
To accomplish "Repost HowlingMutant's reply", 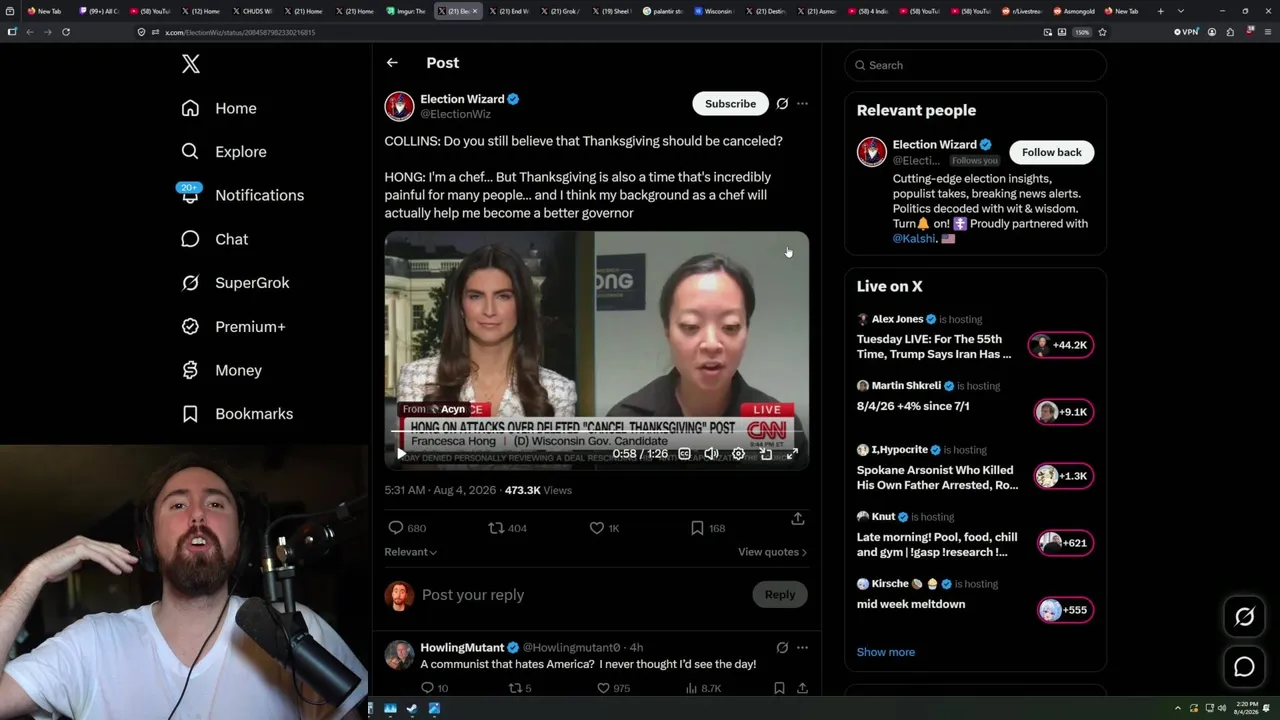I will [x=521, y=688].
